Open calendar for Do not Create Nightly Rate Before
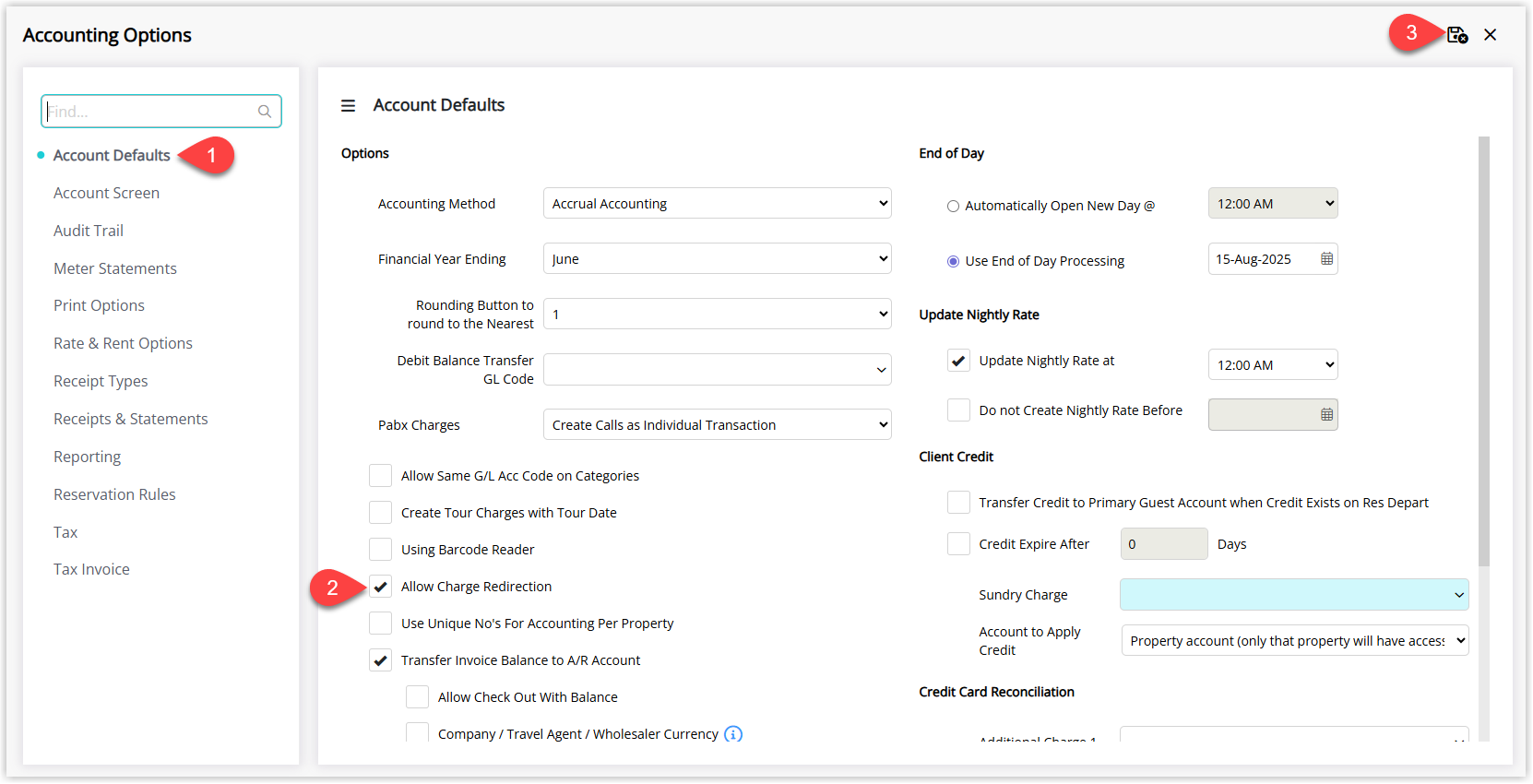The image size is (1533, 784). pyautogui.click(x=1326, y=415)
